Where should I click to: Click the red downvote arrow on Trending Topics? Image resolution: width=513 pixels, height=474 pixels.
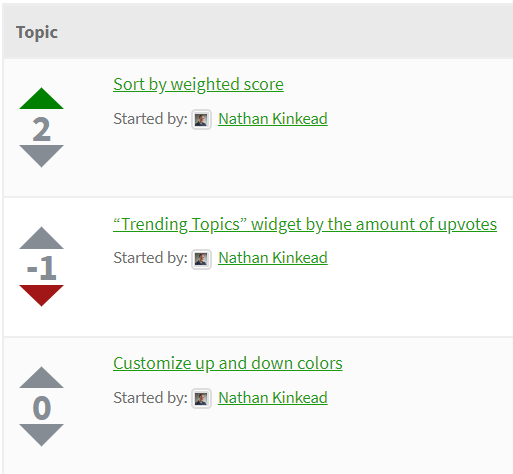(x=41, y=296)
